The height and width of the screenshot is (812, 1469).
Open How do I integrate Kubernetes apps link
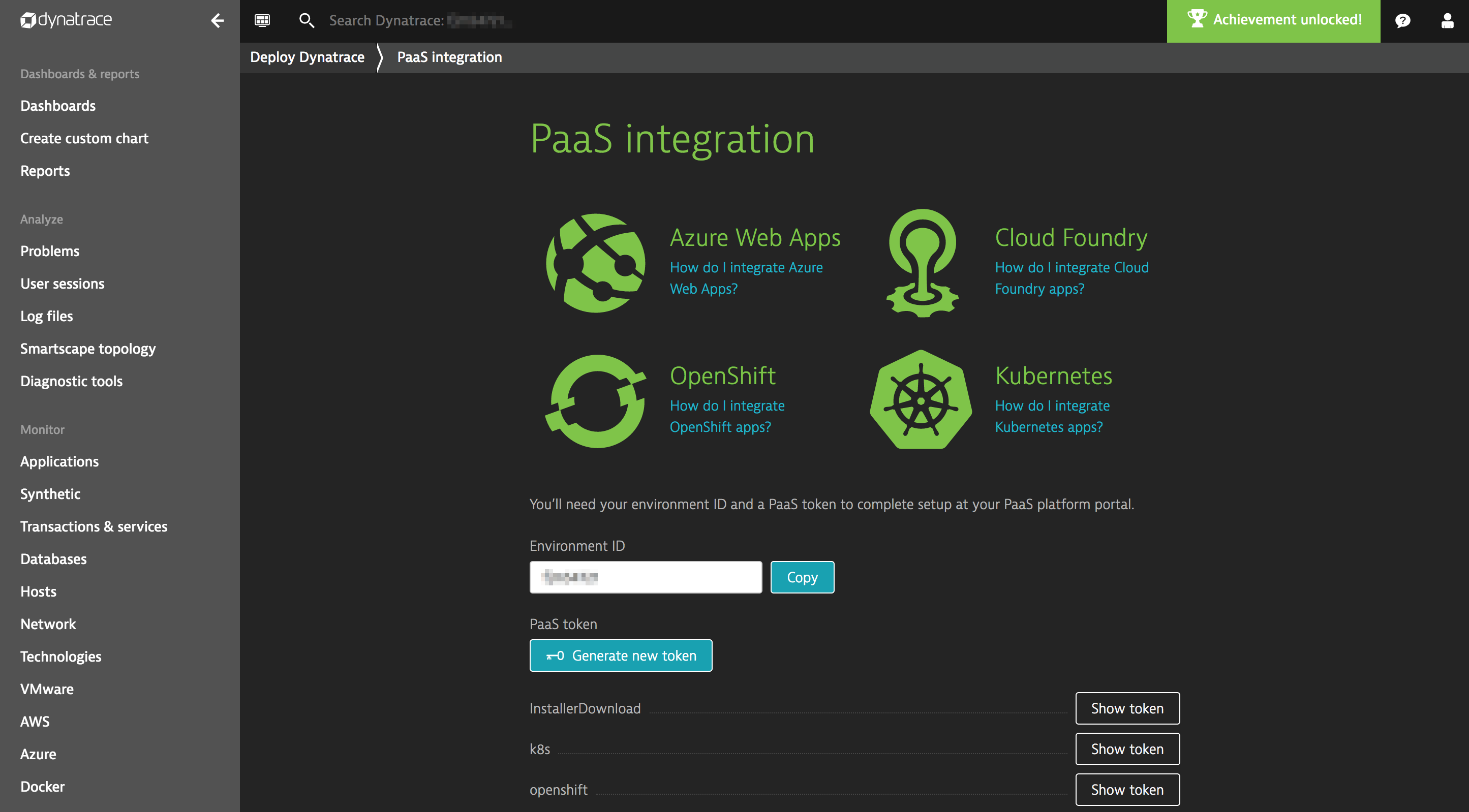click(1052, 416)
